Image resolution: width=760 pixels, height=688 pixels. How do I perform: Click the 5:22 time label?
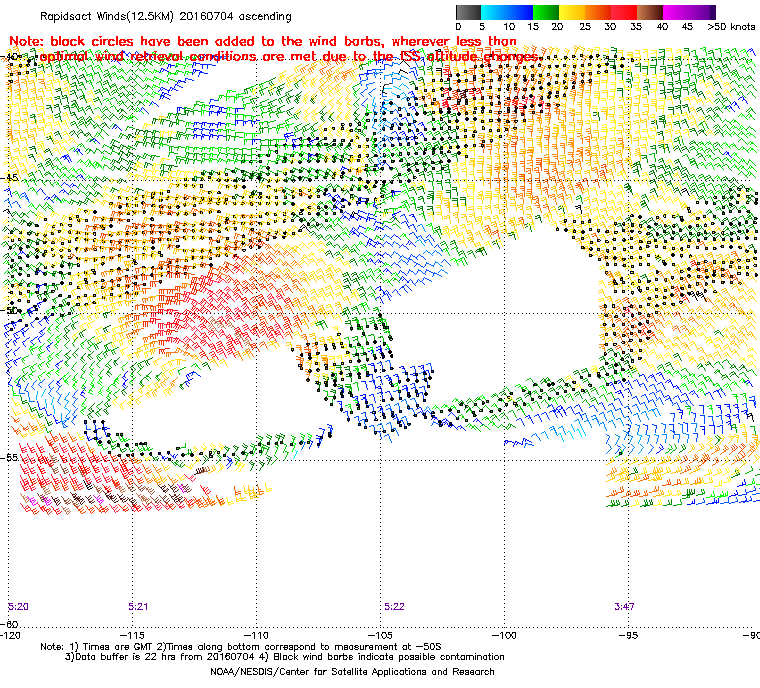pyautogui.click(x=394, y=607)
